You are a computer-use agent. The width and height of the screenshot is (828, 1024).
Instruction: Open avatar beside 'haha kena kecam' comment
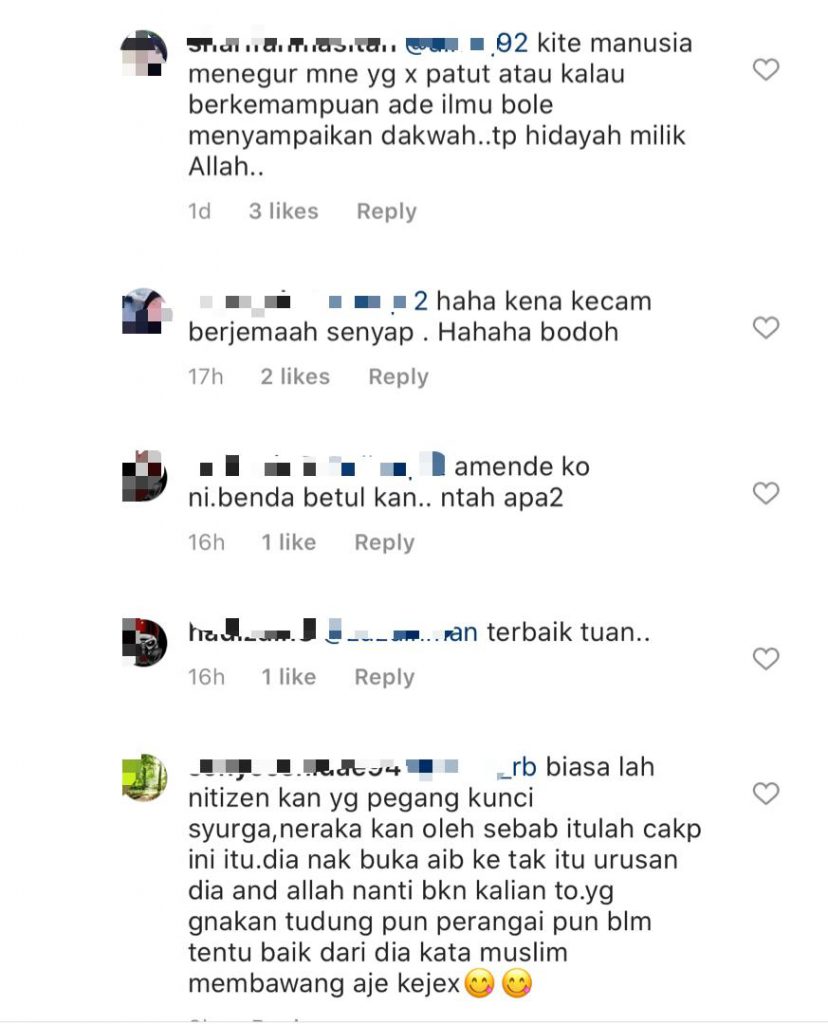(x=144, y=312)
